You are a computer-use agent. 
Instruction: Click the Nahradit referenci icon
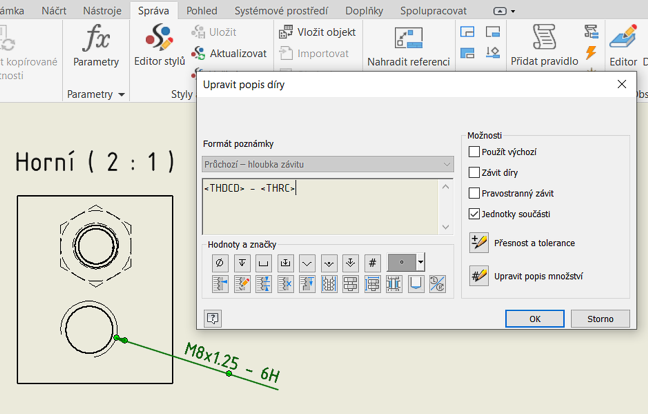(408, 40)
